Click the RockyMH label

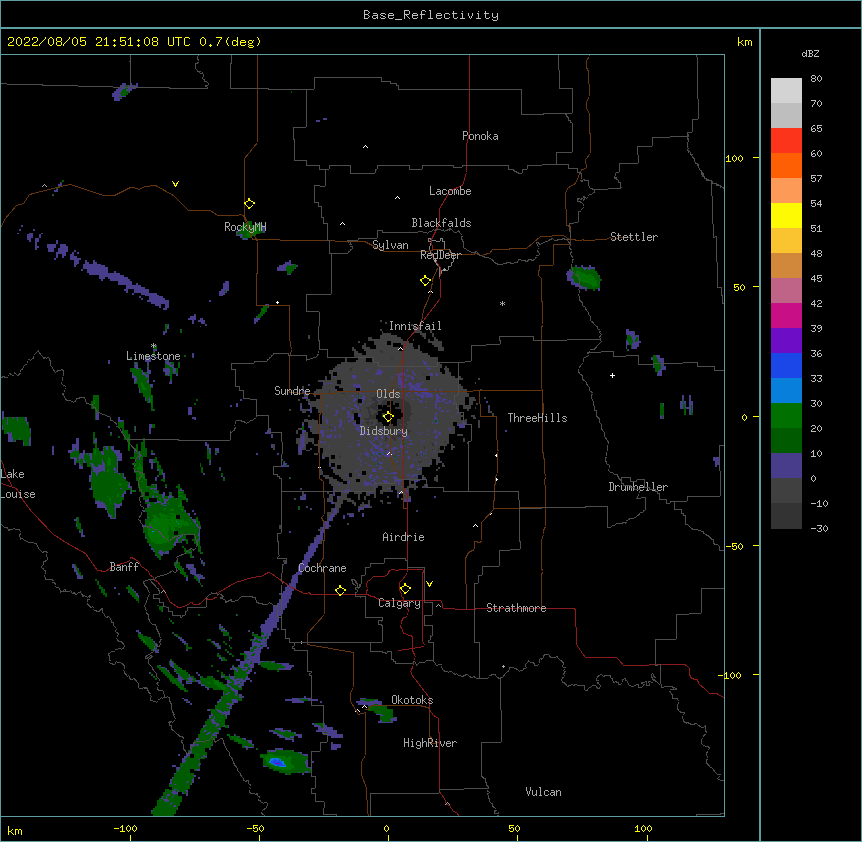click(245, 227)
